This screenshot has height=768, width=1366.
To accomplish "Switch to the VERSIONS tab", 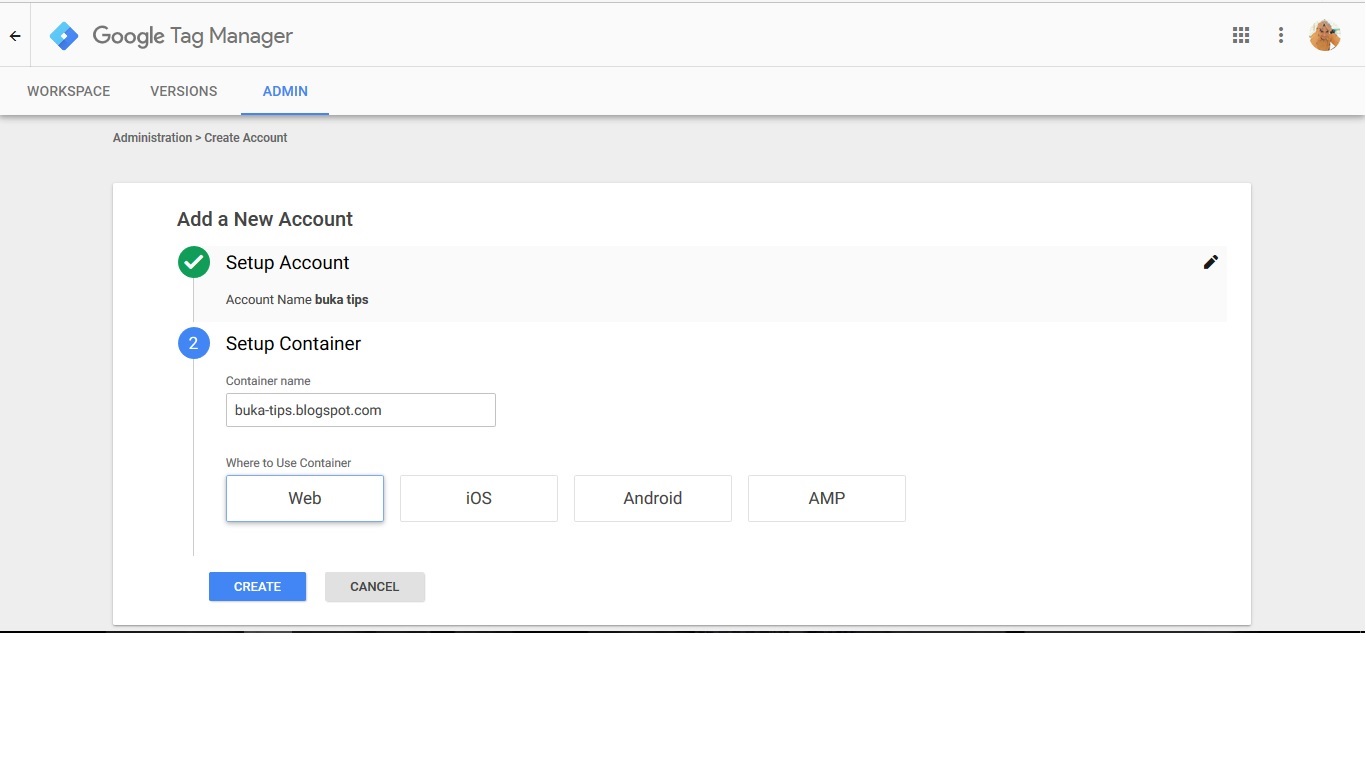I will 183,91.
